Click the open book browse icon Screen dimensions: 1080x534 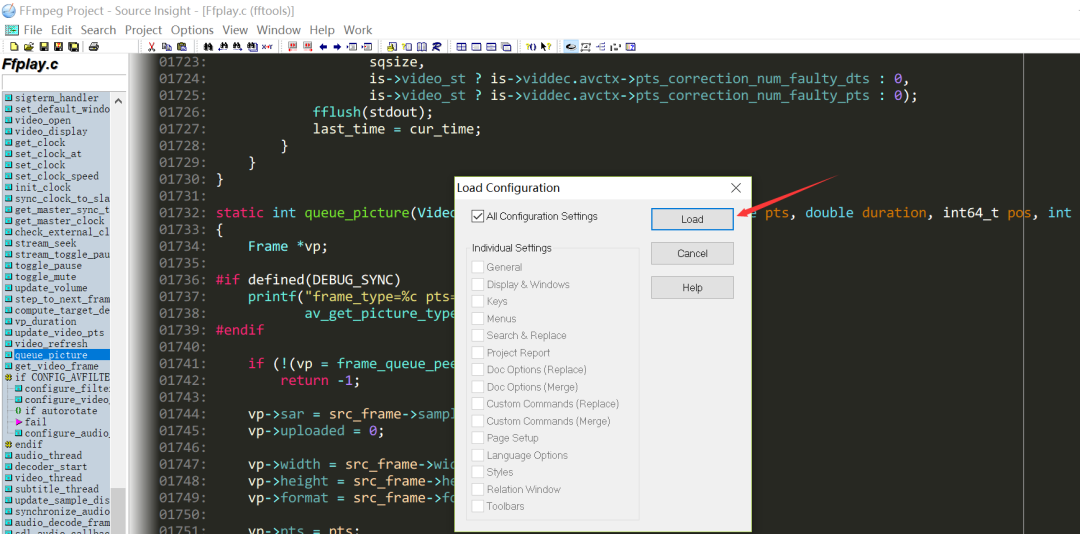click(422, 47)
